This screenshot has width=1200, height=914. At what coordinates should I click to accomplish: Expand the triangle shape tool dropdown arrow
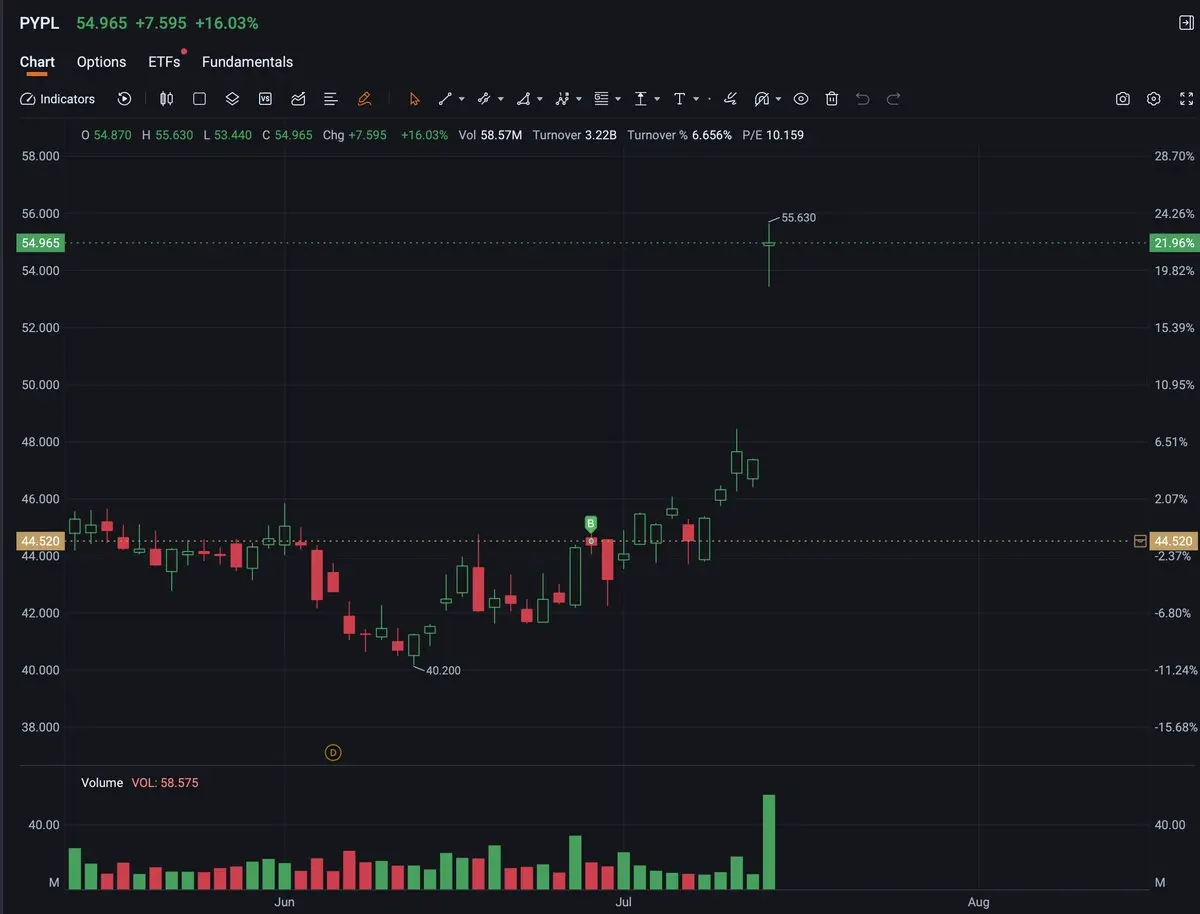click(540, 99)
